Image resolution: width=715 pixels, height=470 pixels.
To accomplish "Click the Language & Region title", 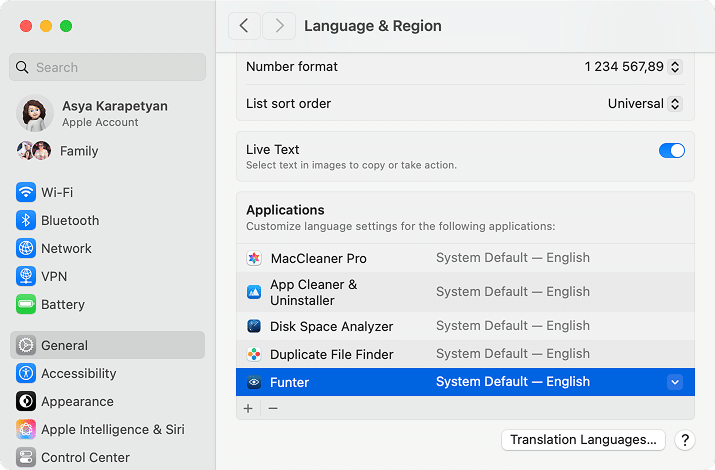I will (373, 26).
